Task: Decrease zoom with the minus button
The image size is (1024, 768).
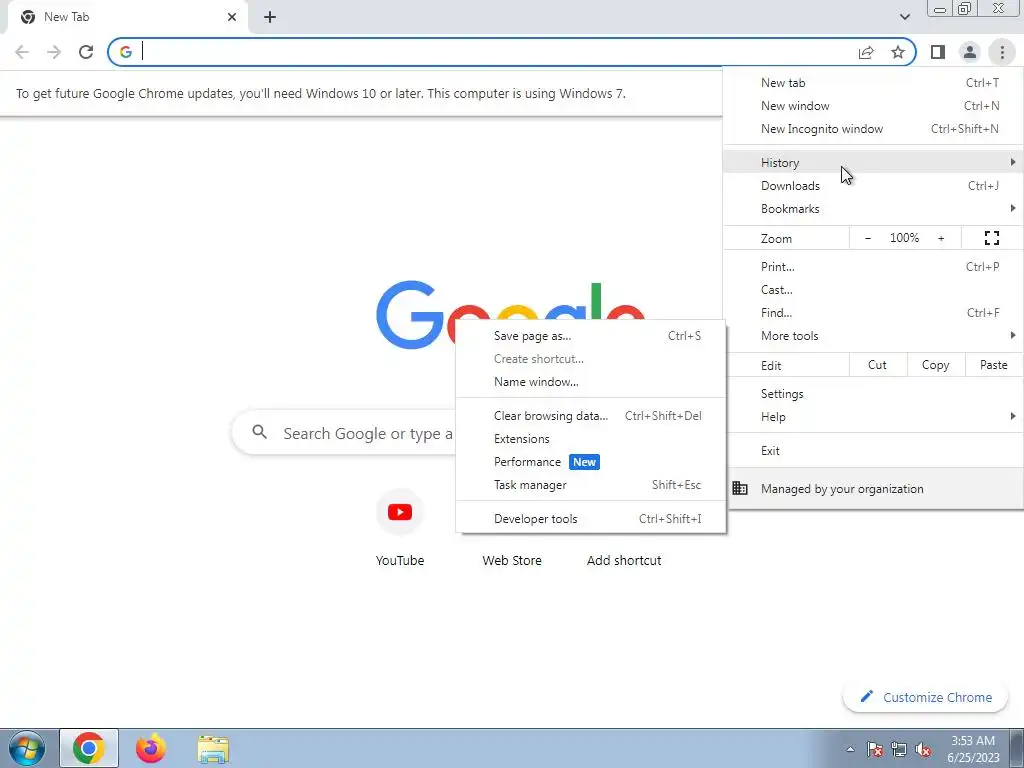Action: [868, 238]
